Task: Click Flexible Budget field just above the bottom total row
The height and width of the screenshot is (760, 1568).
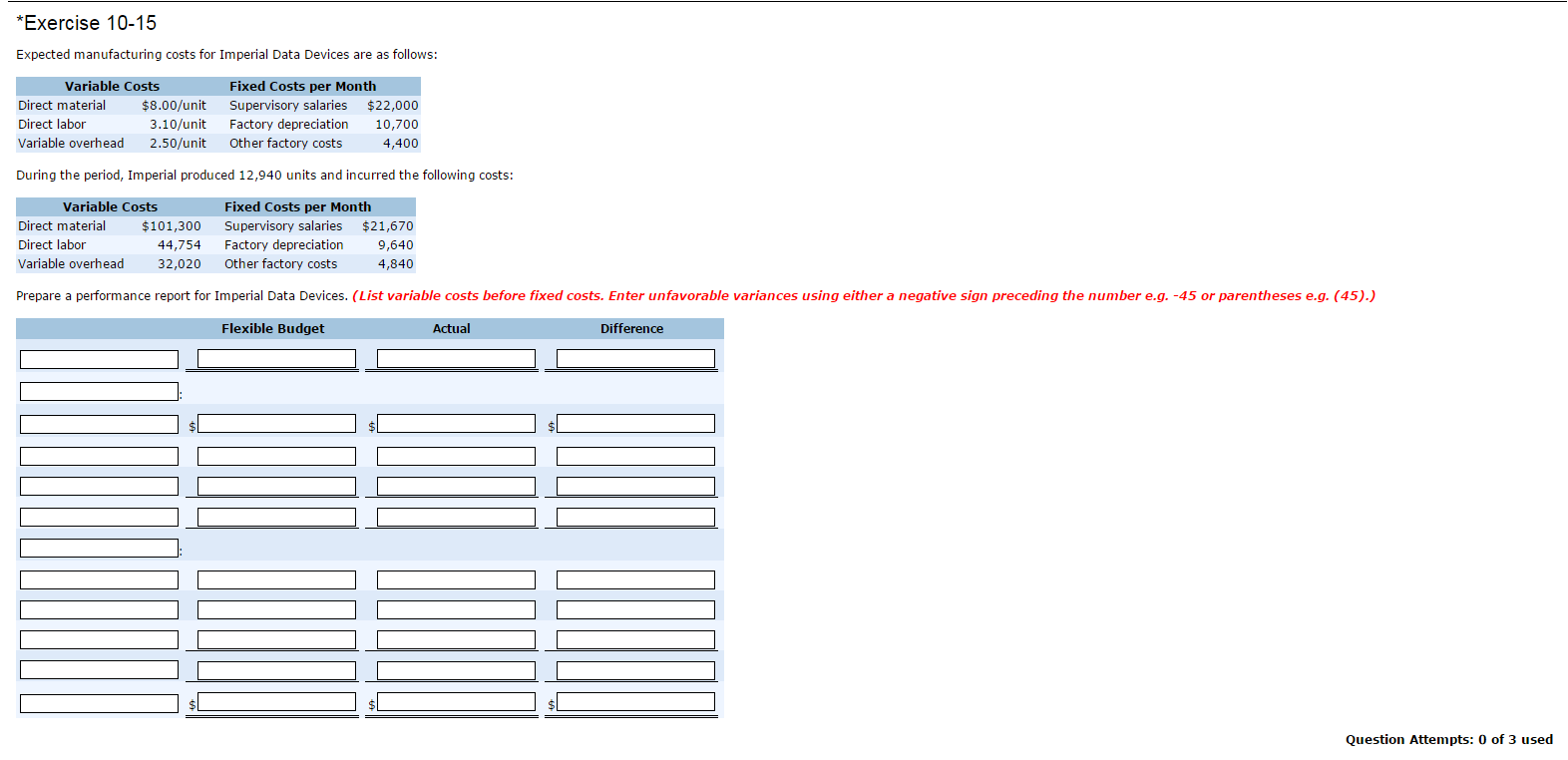Action: pos(276,671)
